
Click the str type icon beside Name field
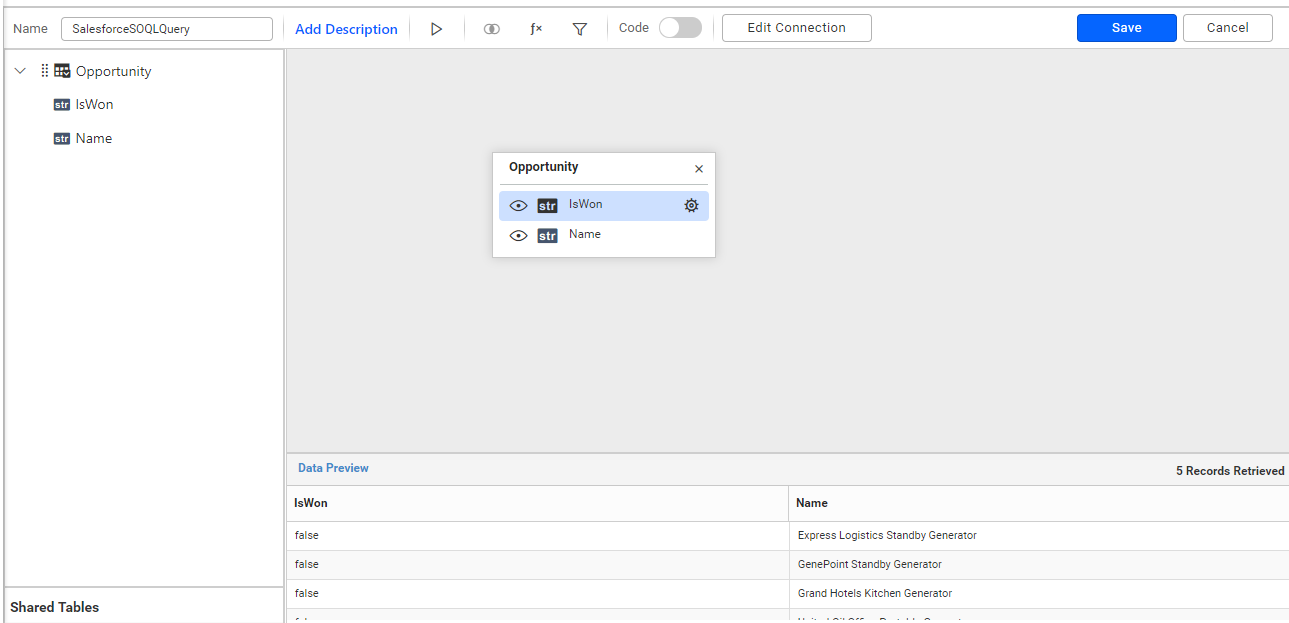62,138
